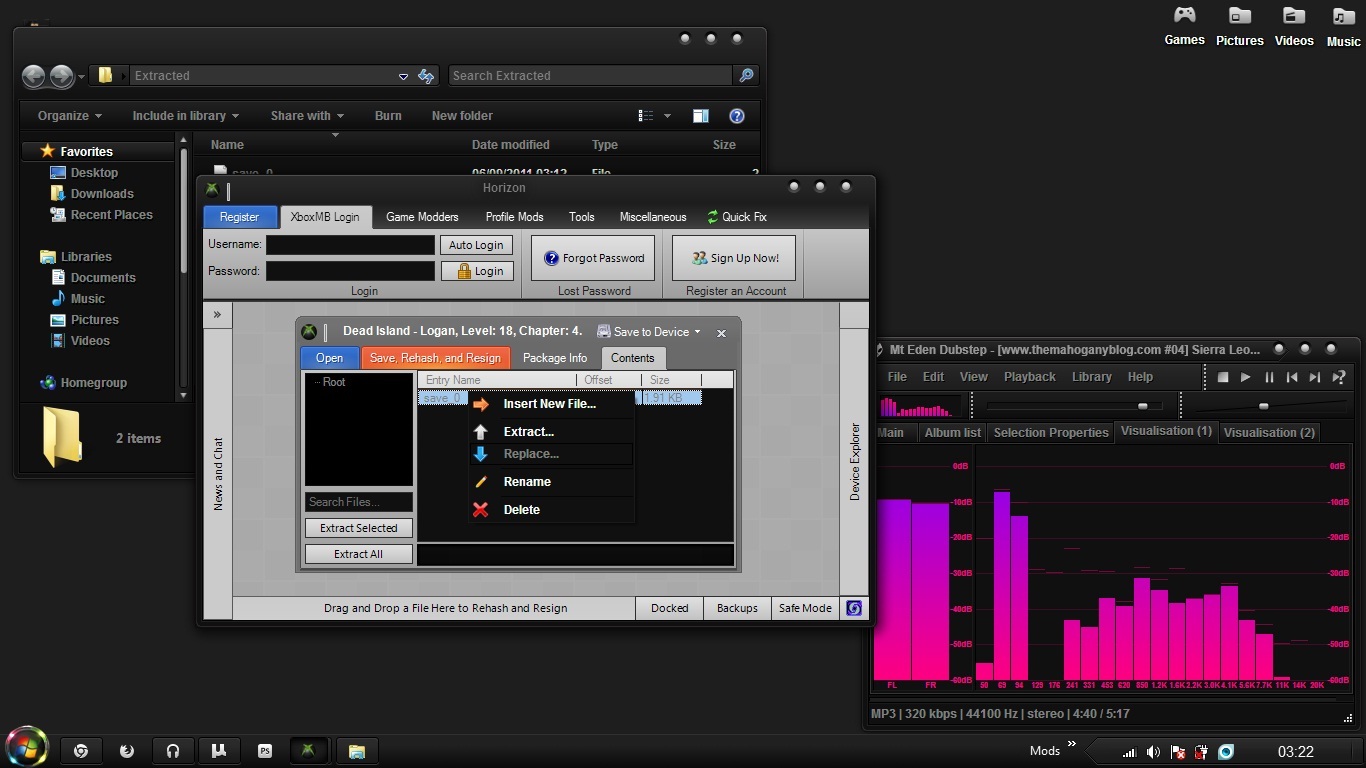
Task: Expand the Save to Device dropdown
Action: (650, 332)
